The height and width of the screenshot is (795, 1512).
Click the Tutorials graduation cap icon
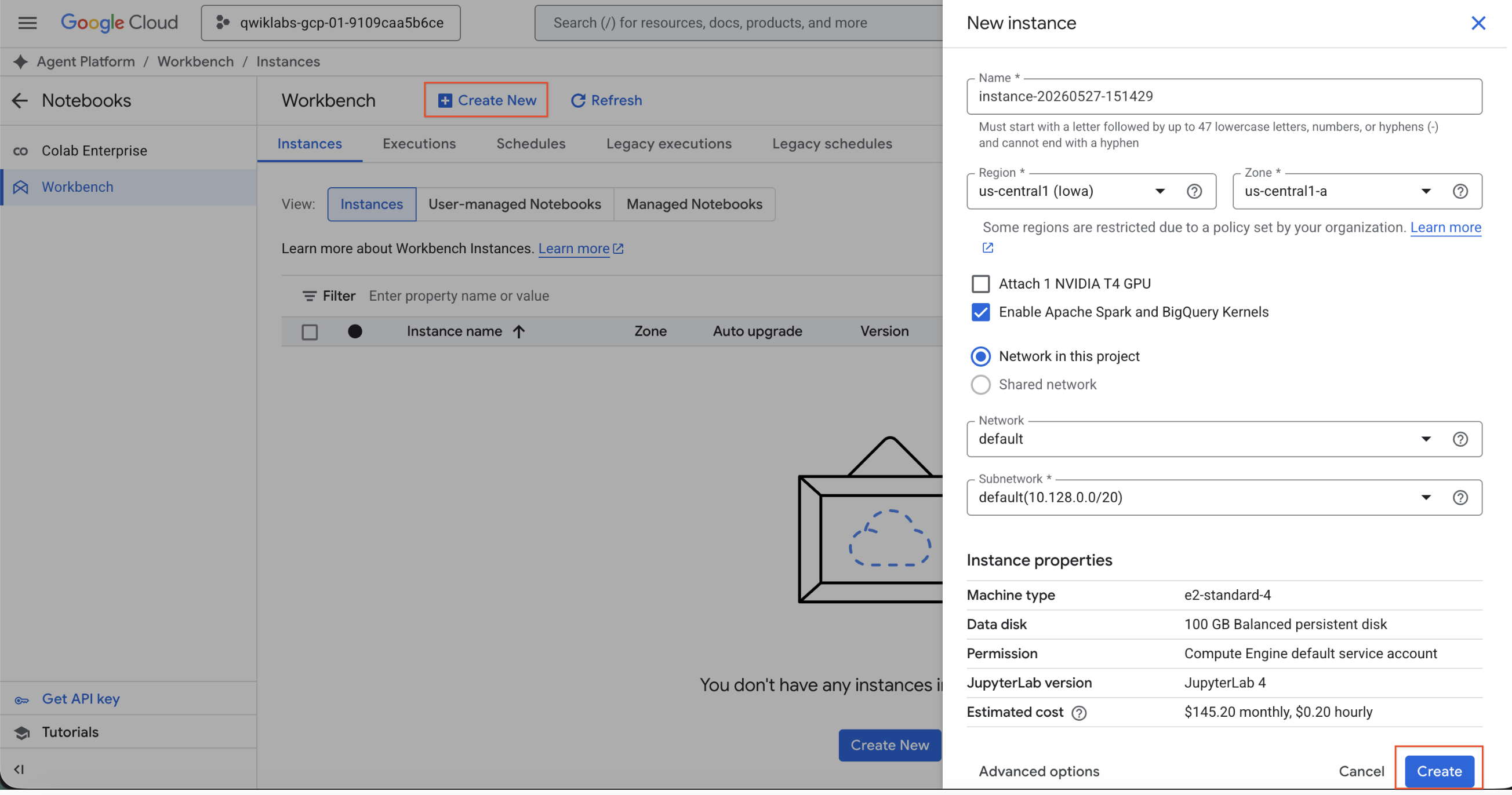[21, 734]
